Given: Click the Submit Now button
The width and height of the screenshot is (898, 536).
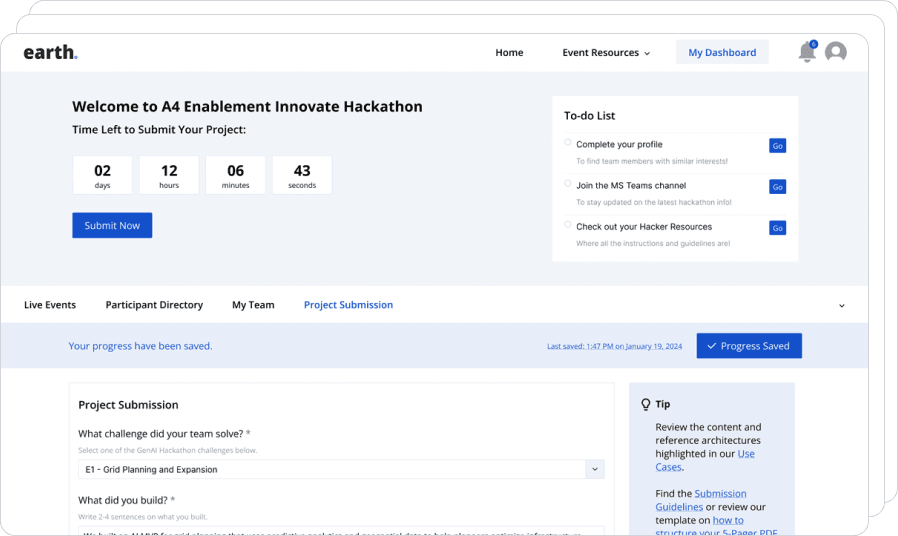Looking at the screenshot, I should (112, 225).
